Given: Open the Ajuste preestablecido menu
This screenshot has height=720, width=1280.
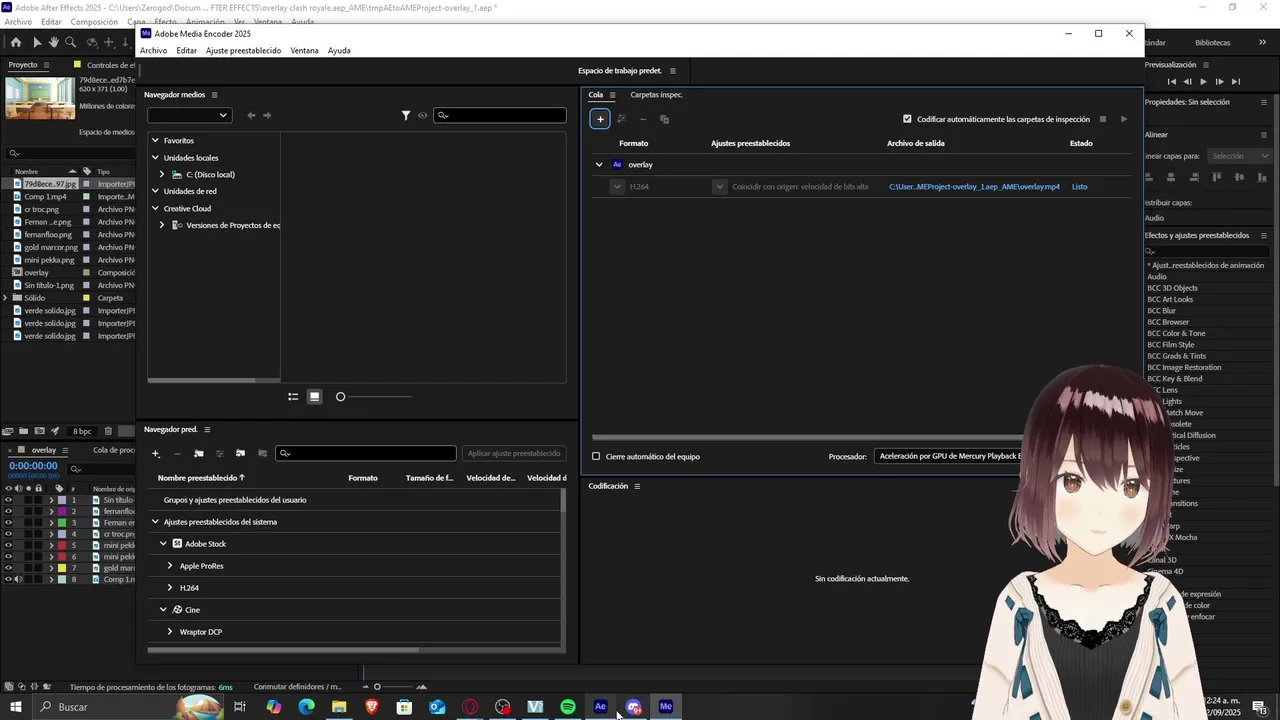Looking at the screenshot, I should tap(243, 50).
